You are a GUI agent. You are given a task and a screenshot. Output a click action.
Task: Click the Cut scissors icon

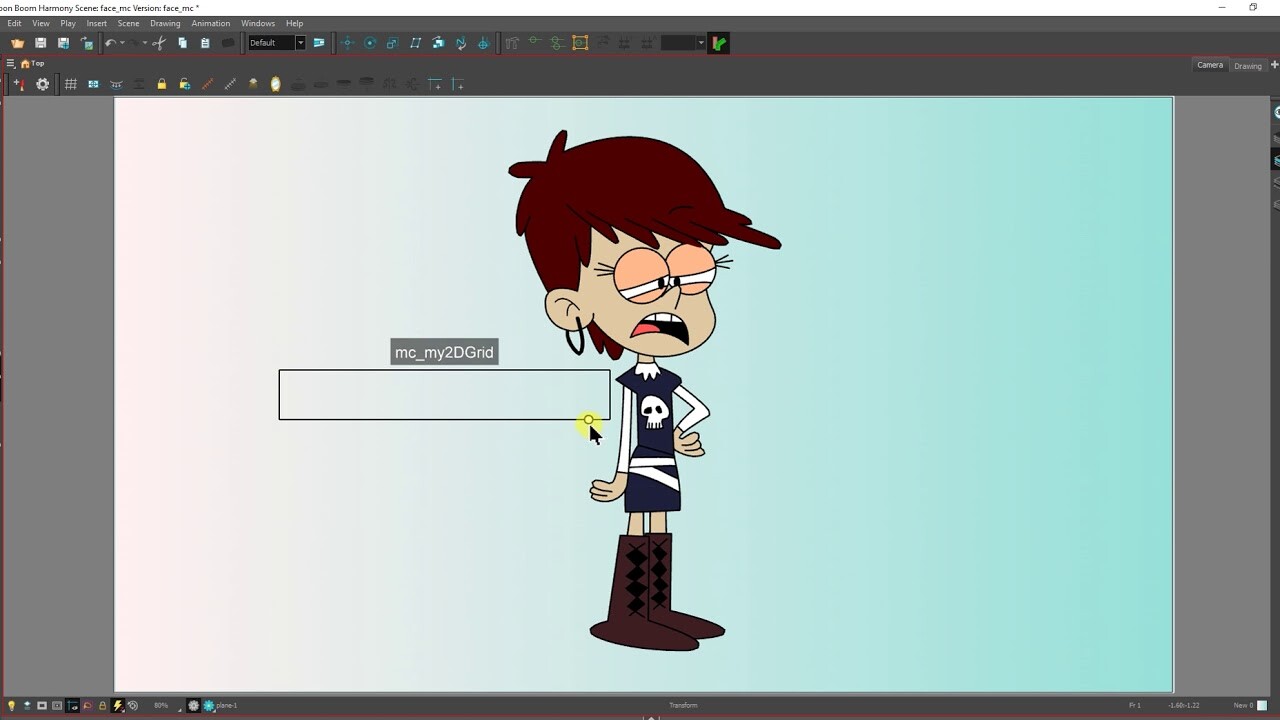pos(159,43)
